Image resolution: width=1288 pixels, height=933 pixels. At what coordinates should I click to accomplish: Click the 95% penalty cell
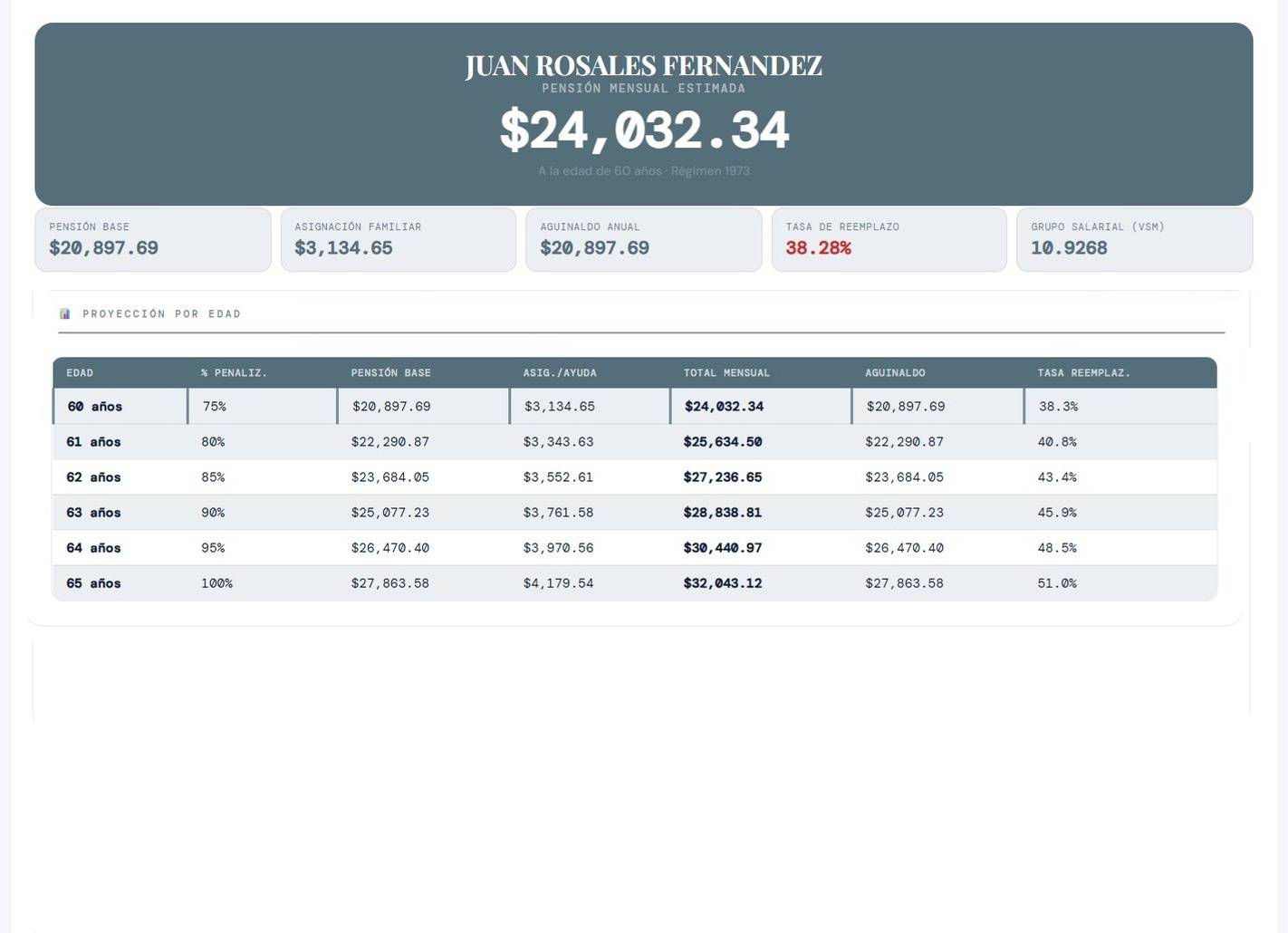213,548
